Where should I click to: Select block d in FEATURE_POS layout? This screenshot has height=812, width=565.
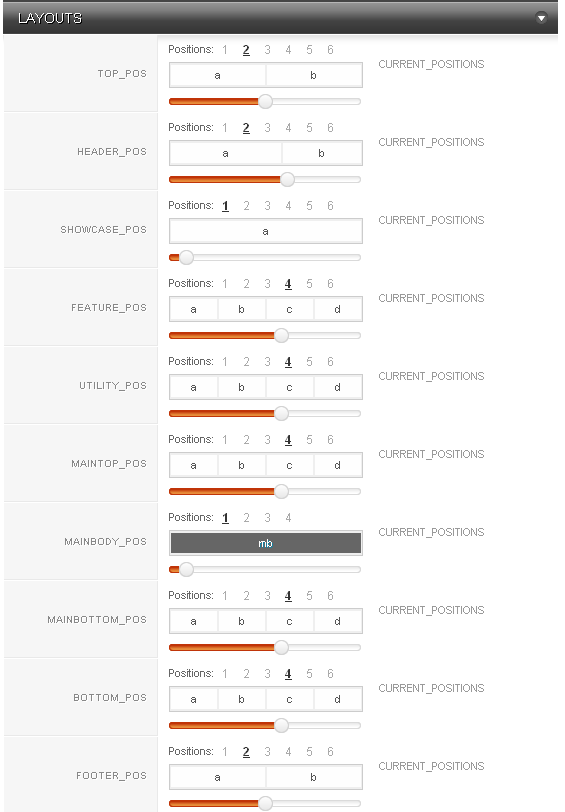coord(338,310)
